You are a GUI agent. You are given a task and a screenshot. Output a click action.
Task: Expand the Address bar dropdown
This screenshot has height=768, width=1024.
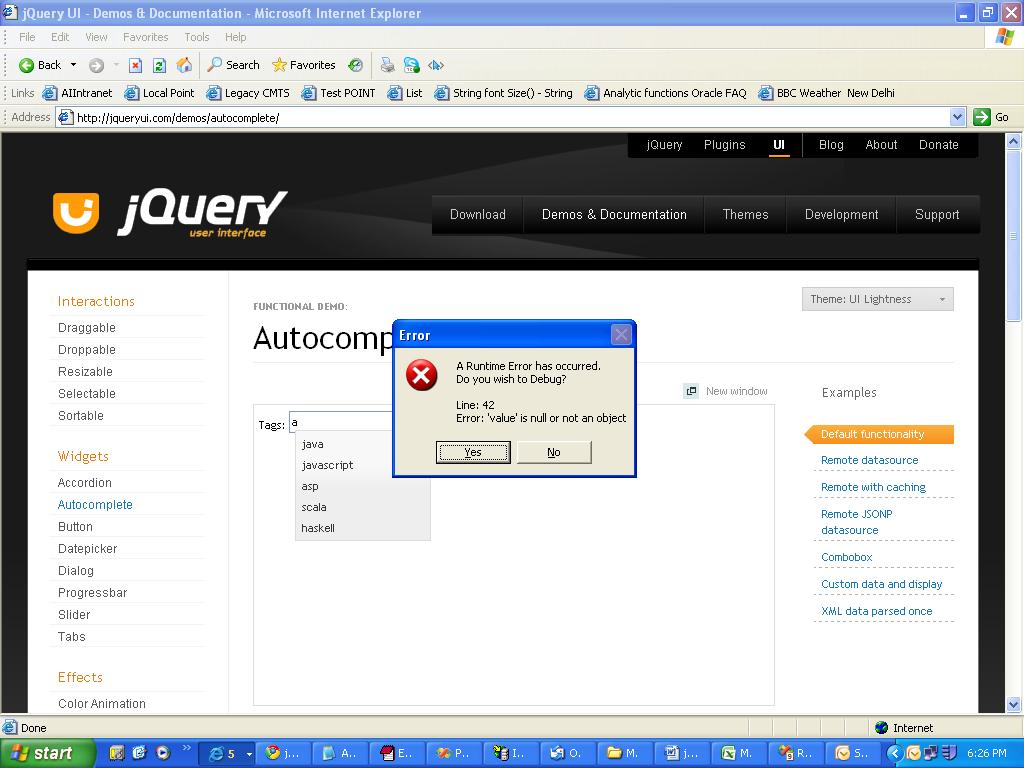coord(957,117)
